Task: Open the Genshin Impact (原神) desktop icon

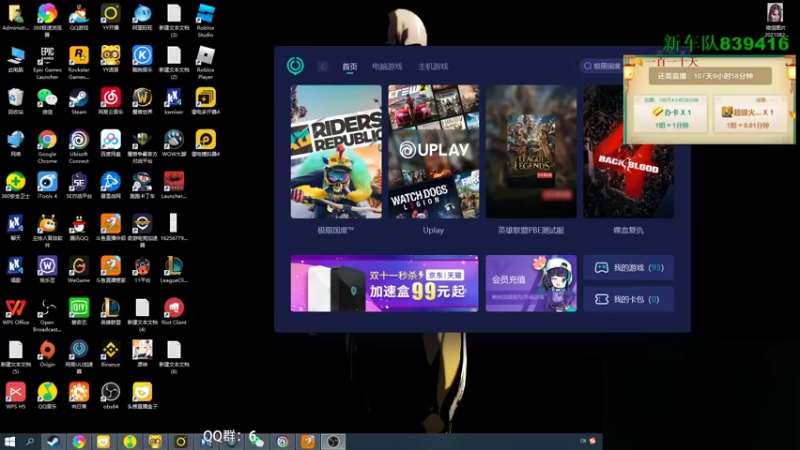Action: 142,354
